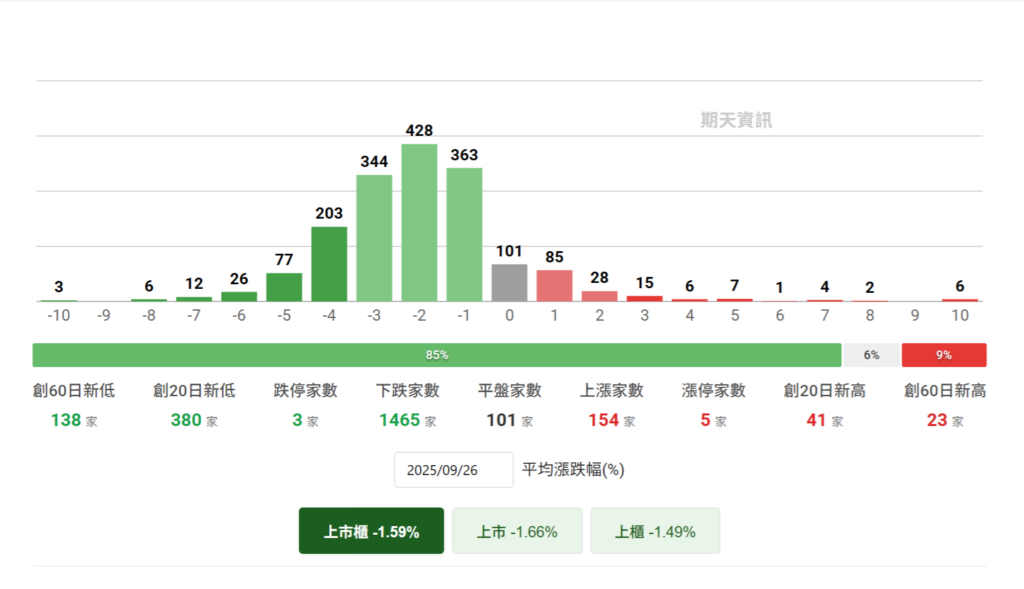Open the 上櫃 -1.49% tab
The image size is (1024, 589).
click(654, 531)
